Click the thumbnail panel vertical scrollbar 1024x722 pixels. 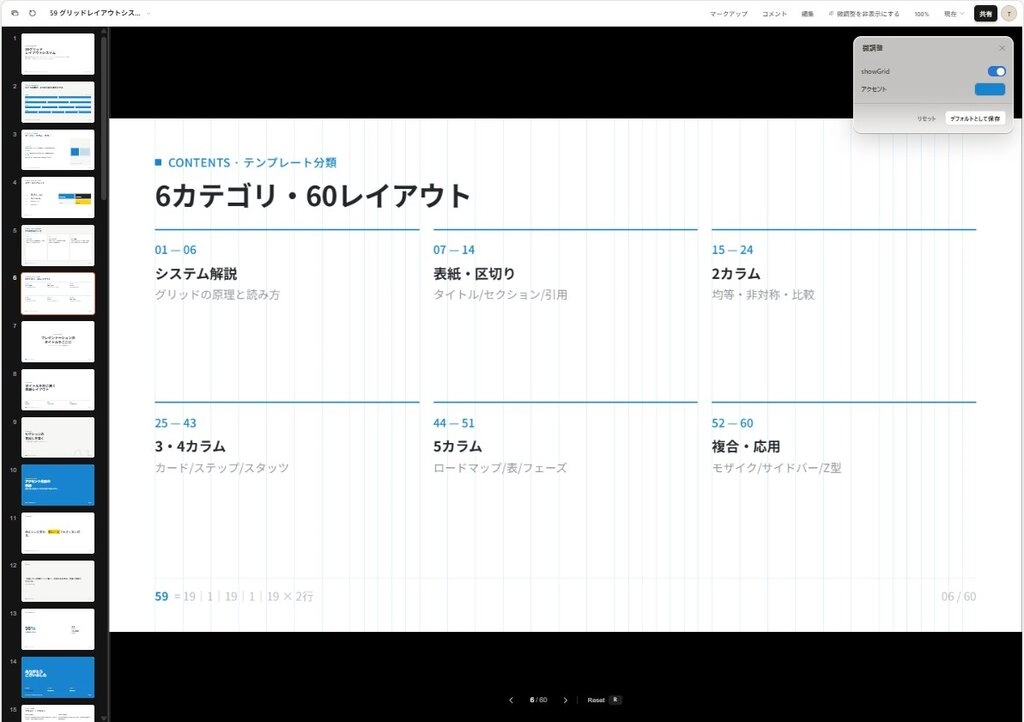tap(104, 118)
